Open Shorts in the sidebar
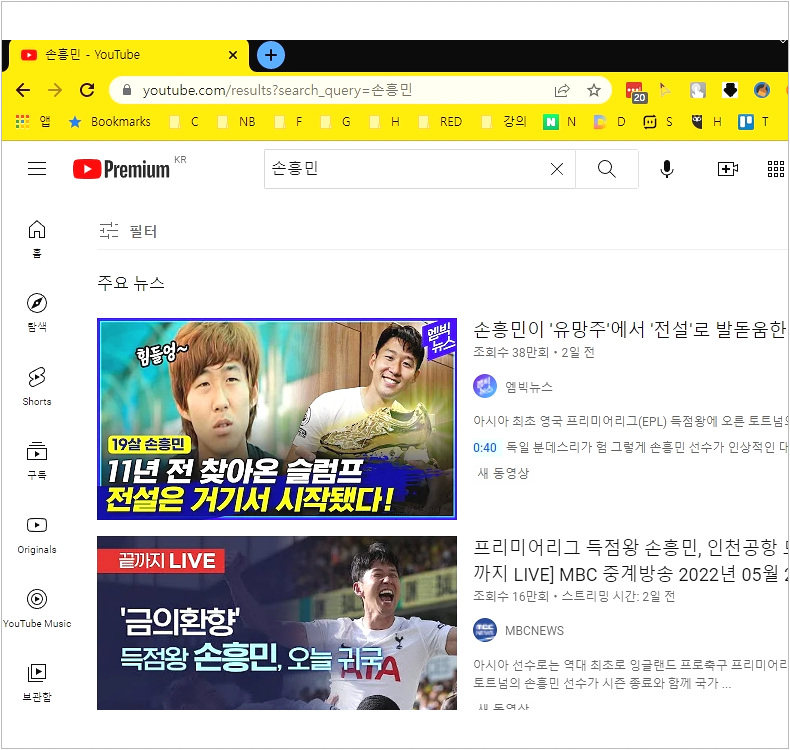Viewport: 790px width, 750px height. [37, 386]
